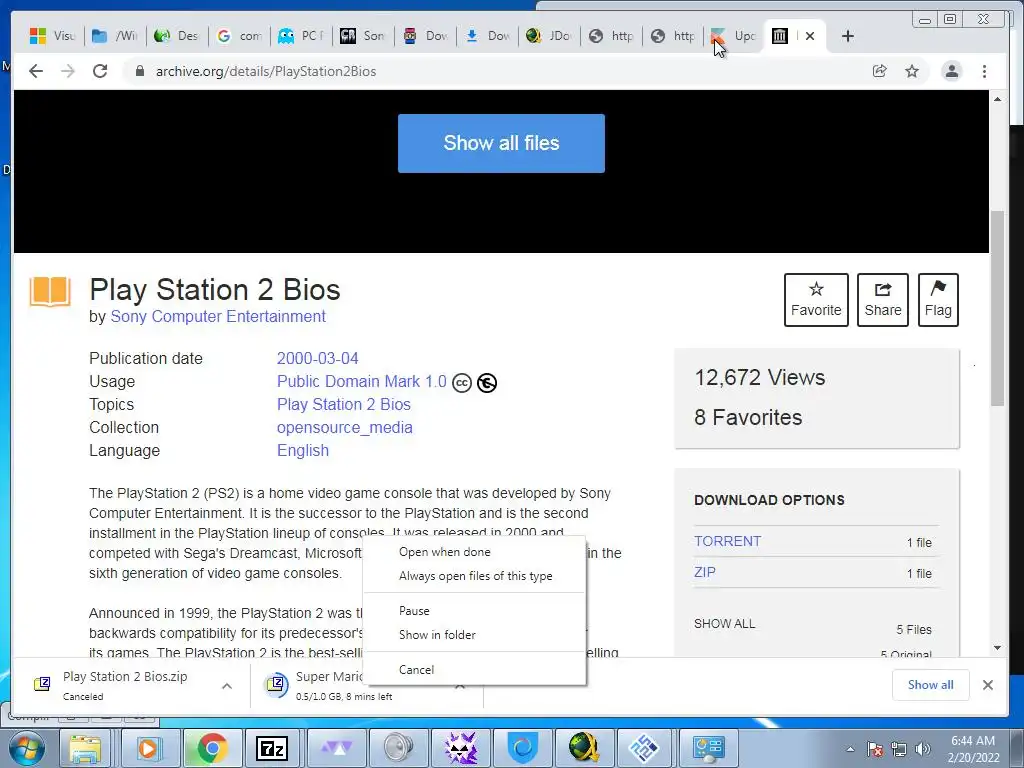Go back to the previous page
Screen dimensions: 1024x768
tap(36, 71)
